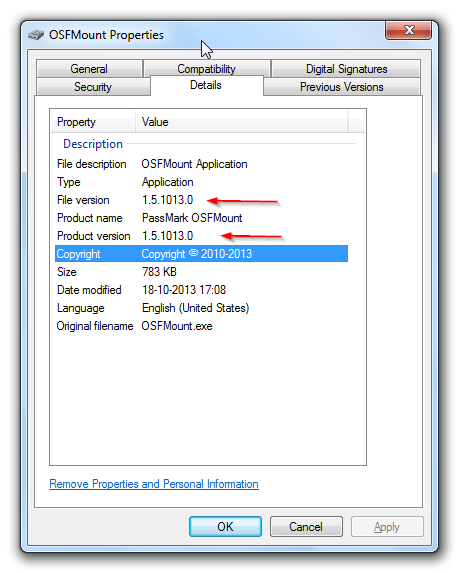The height and width of the screenshot is (573, 459).
Task: Close the OSFMount Properties dialog
Action: [x=409, y=30]
